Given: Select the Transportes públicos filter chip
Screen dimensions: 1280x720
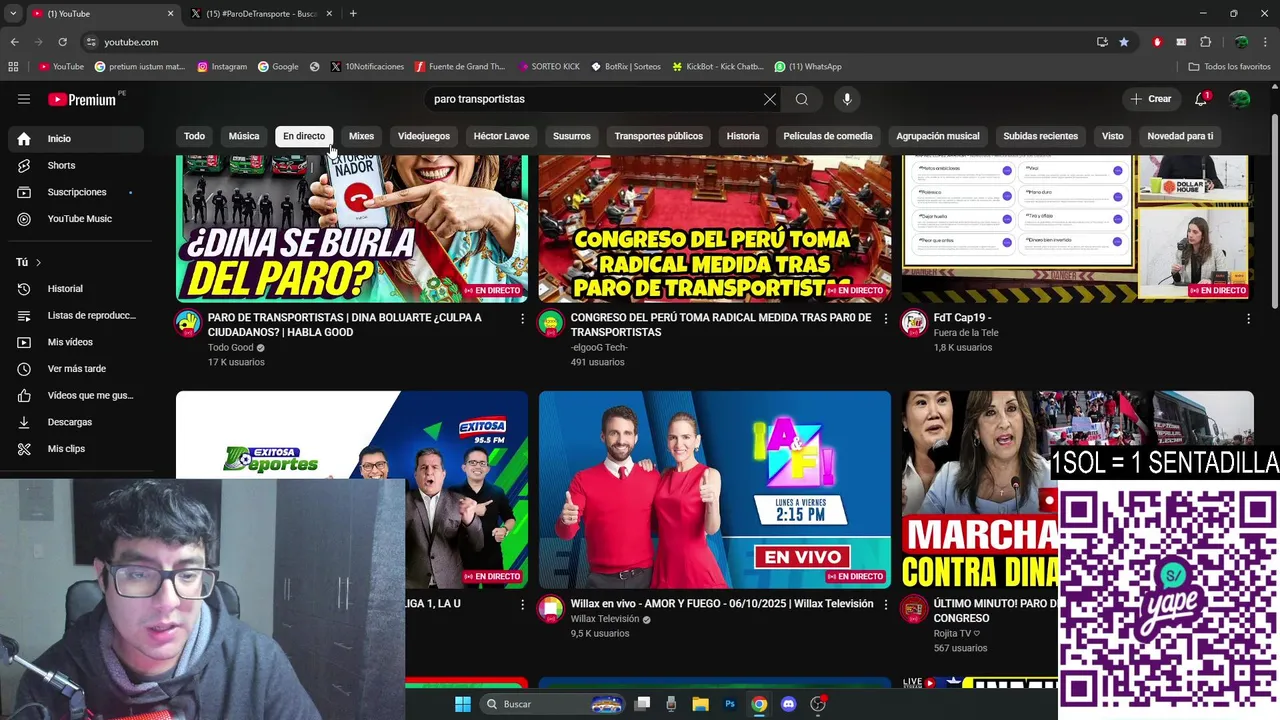Looking at the screenshot, I should tap(658, 136).
